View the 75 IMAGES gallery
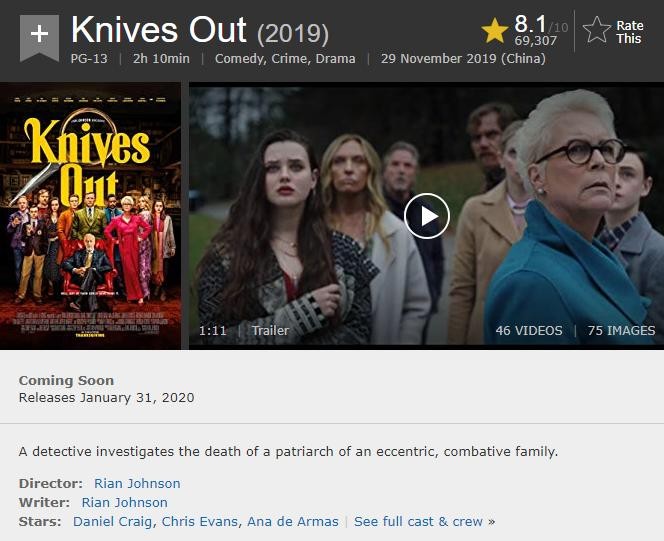The image size is (664, 541). [621, 331]
